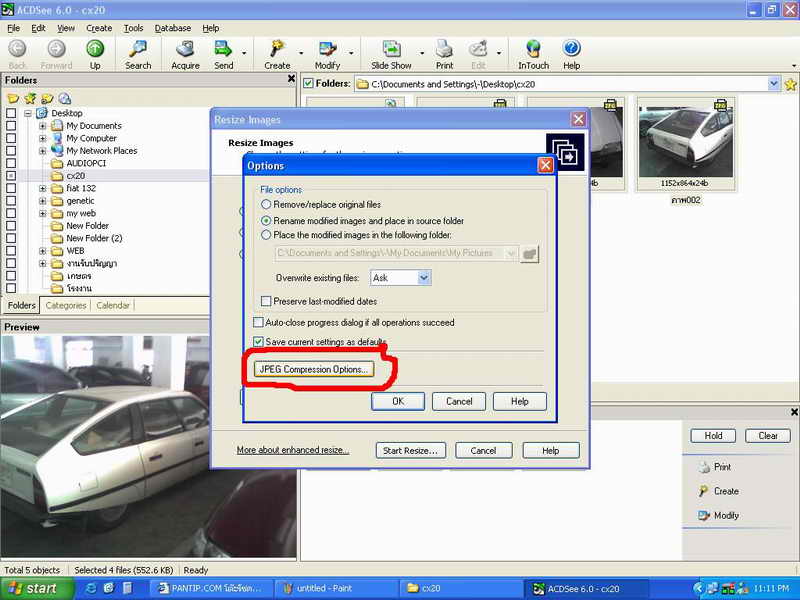Switch to the Calendar tab
800x600 pixels.
pyautogui.click(x=113, y=306)
